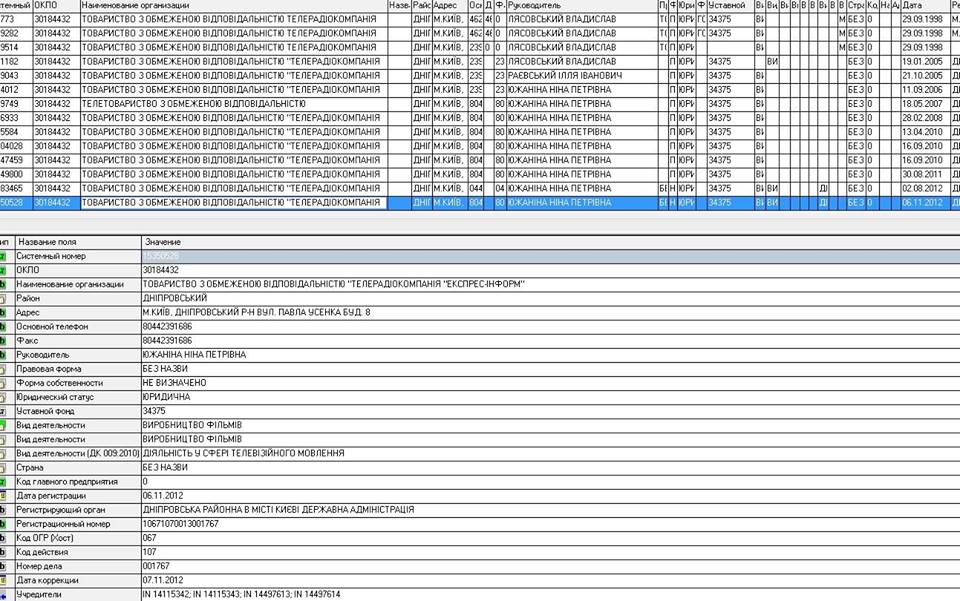This screenshot has width=960, height=601.
Task: Click the Вид деятельности (ДК 009:2010) label
Action: point(78,453)
